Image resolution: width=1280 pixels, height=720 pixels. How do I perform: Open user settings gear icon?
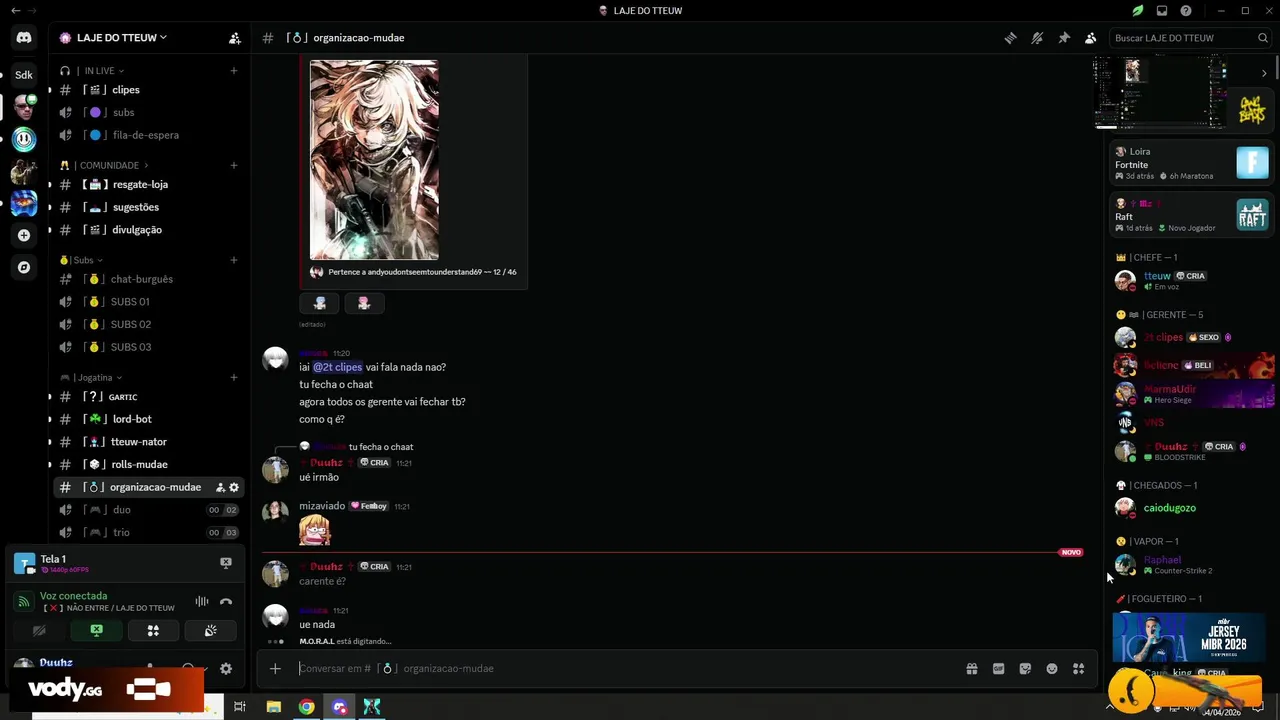click(226, 668)
